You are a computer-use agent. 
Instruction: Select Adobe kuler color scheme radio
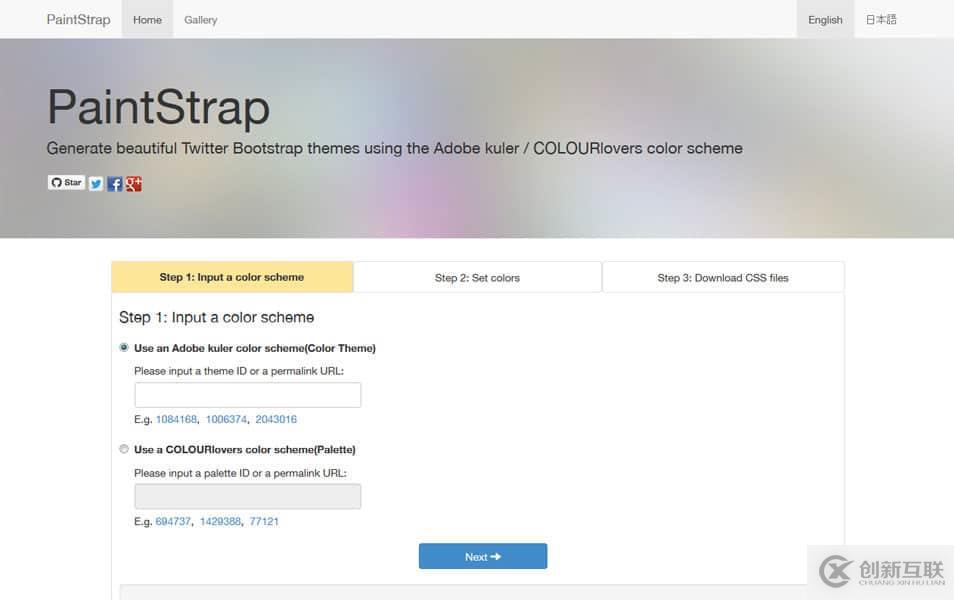click(124, 348)
